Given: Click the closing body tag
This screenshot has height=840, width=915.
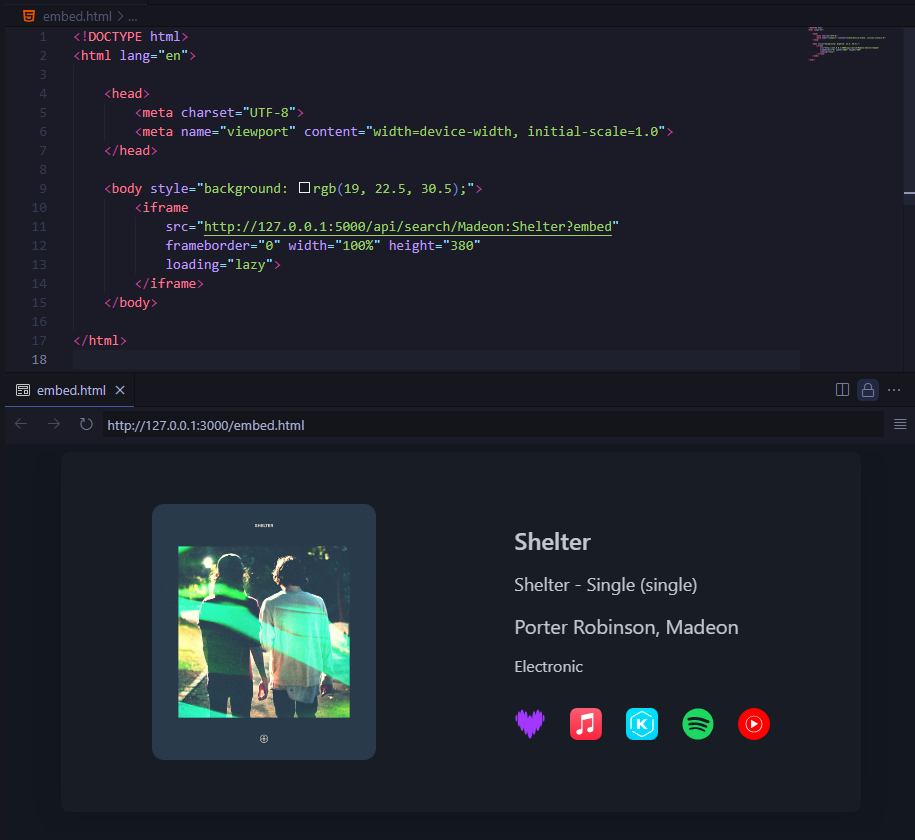Looking at the screenshot, I should tap(131, 302).
